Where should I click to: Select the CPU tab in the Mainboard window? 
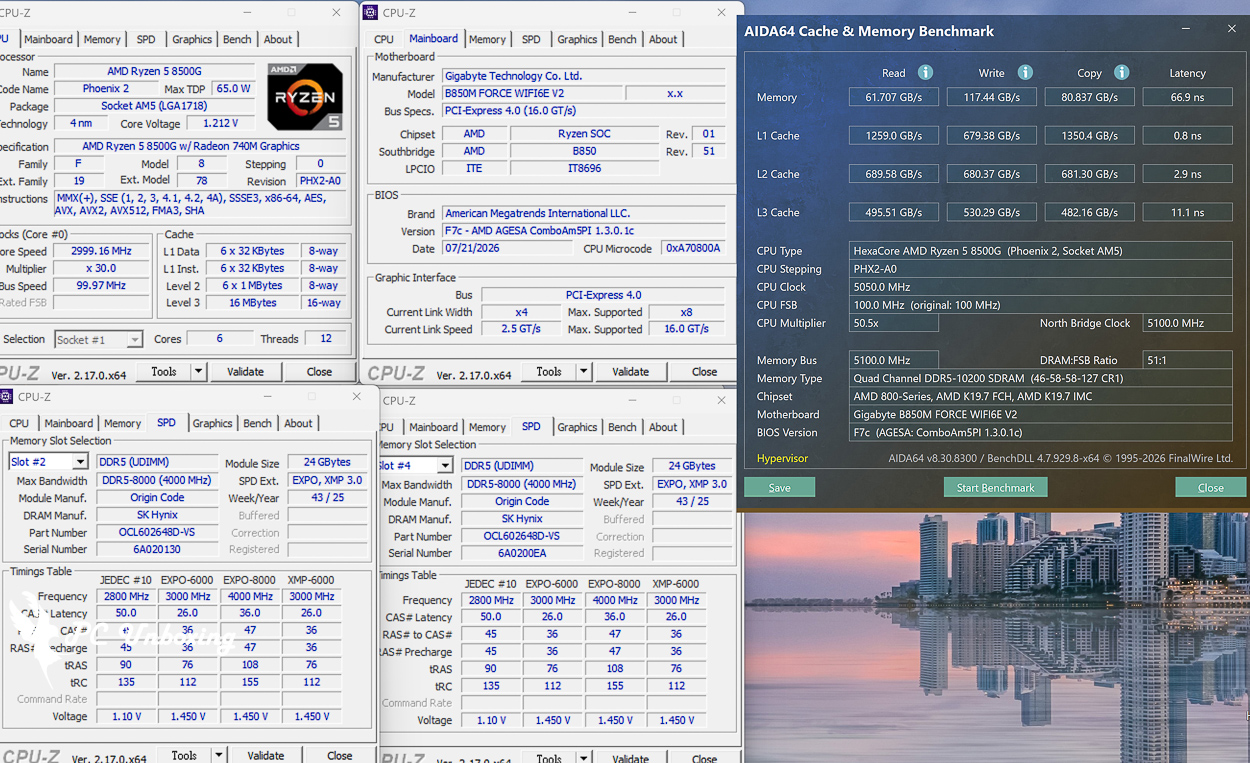tap(384, 39)
